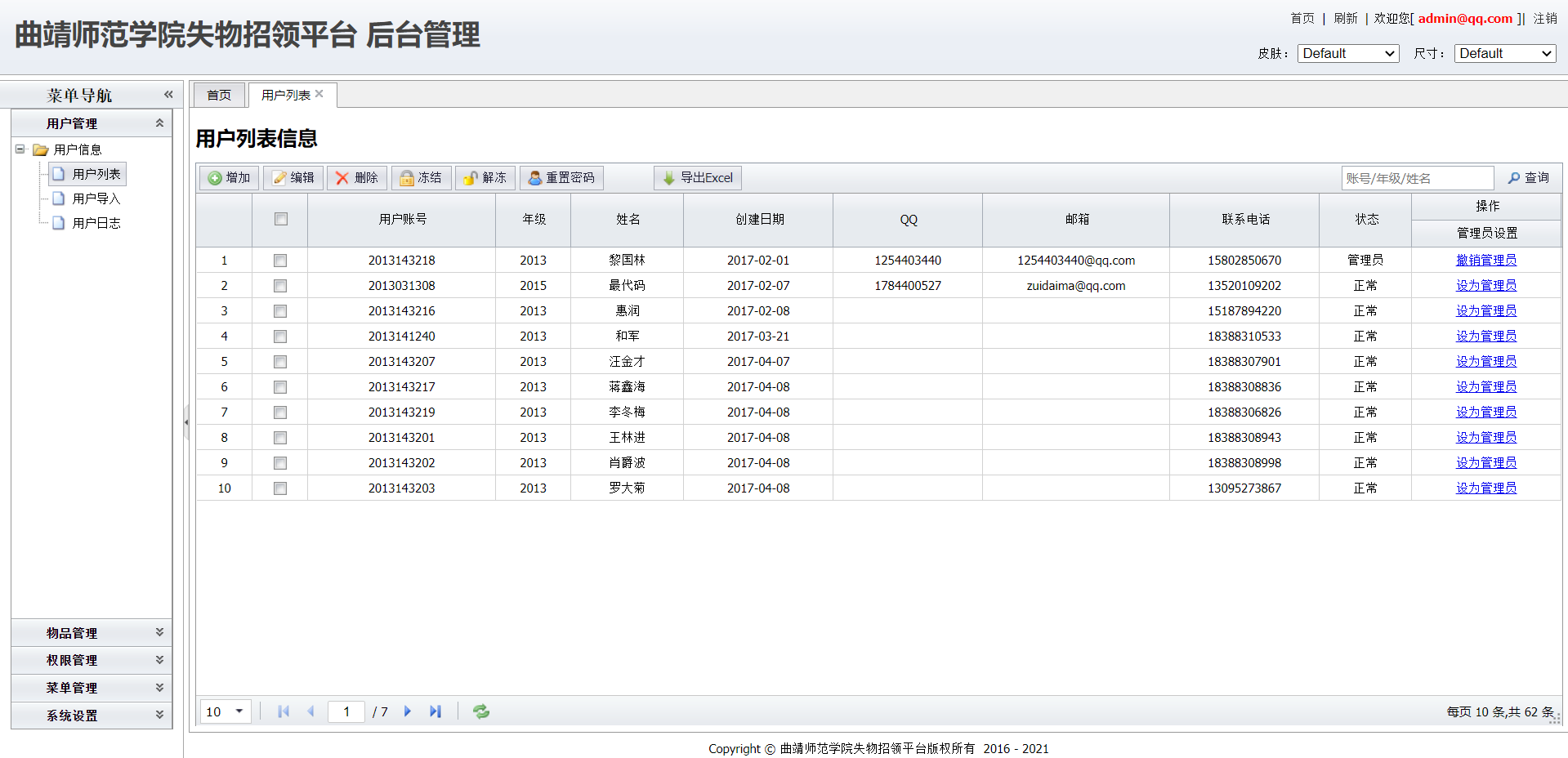This screenshot has height=758, width=1568.
Task: Click phone number 18388310533
Action: coord(1244,337)
